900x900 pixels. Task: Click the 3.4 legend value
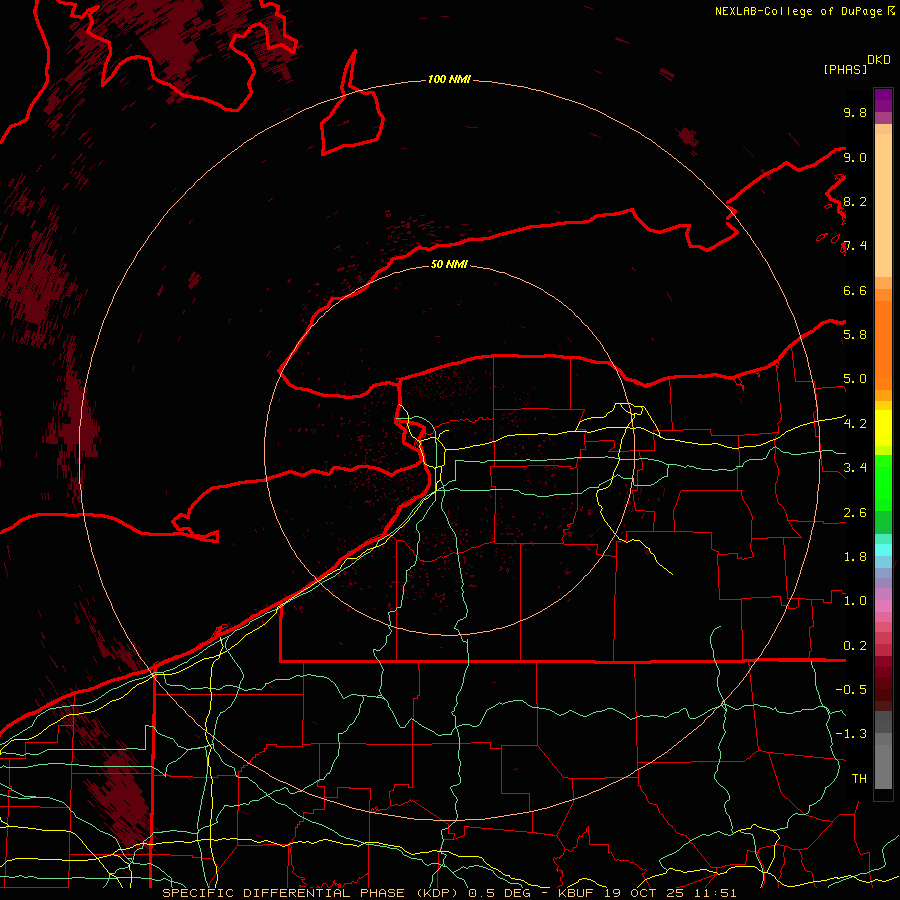855,468
